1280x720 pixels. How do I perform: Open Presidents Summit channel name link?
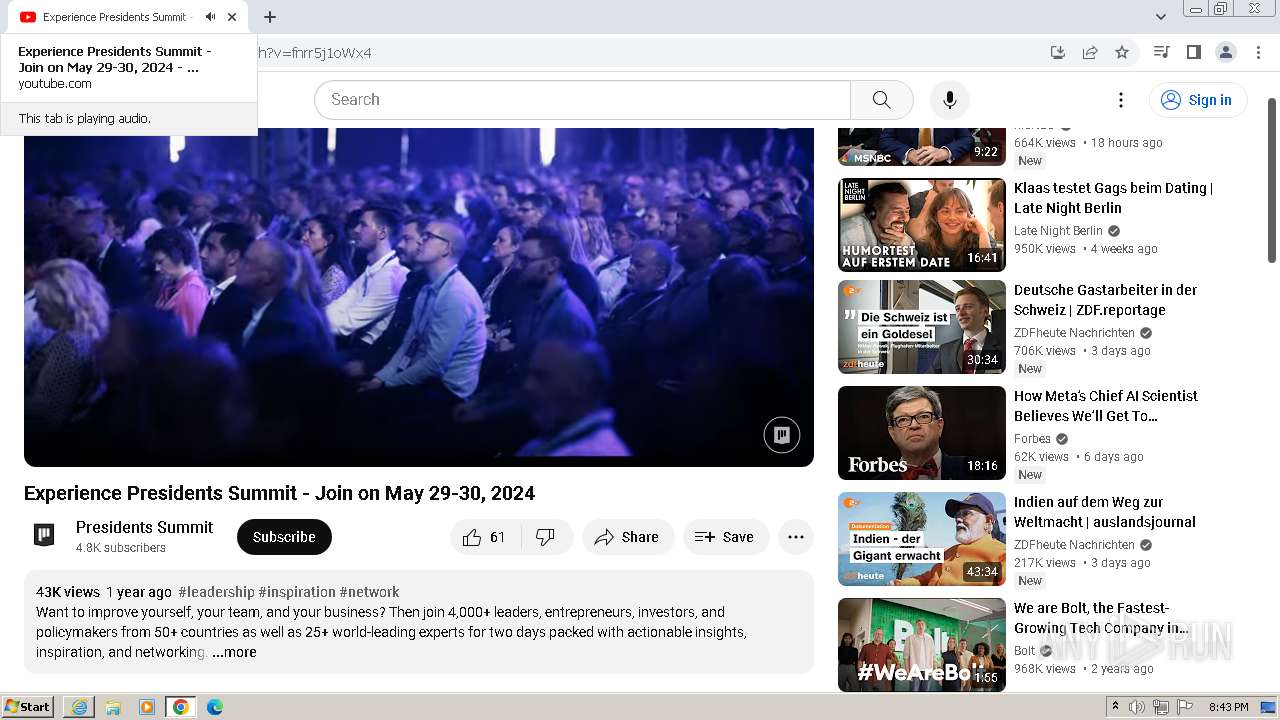coord(144,527)
